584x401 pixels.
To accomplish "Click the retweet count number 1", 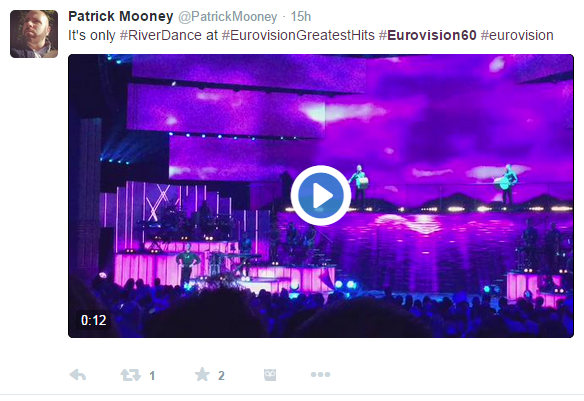I will [x=152, y=376].
